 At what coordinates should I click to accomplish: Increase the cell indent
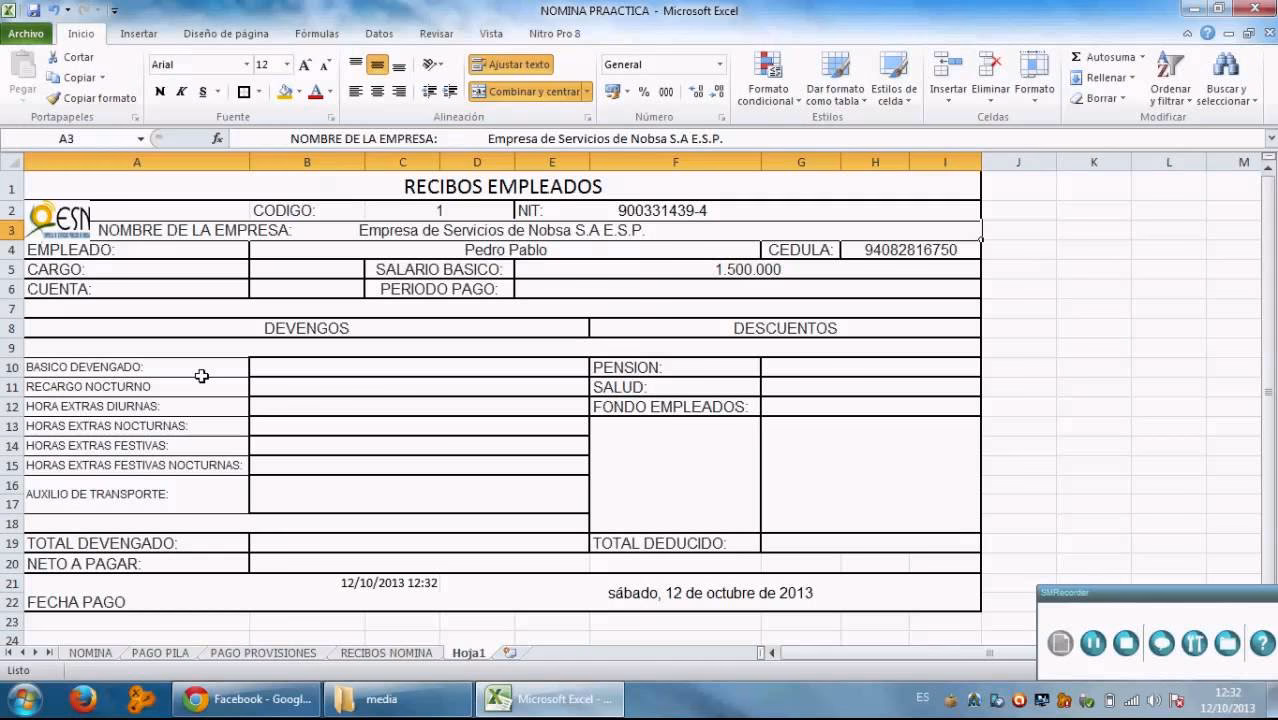[452, 91]
